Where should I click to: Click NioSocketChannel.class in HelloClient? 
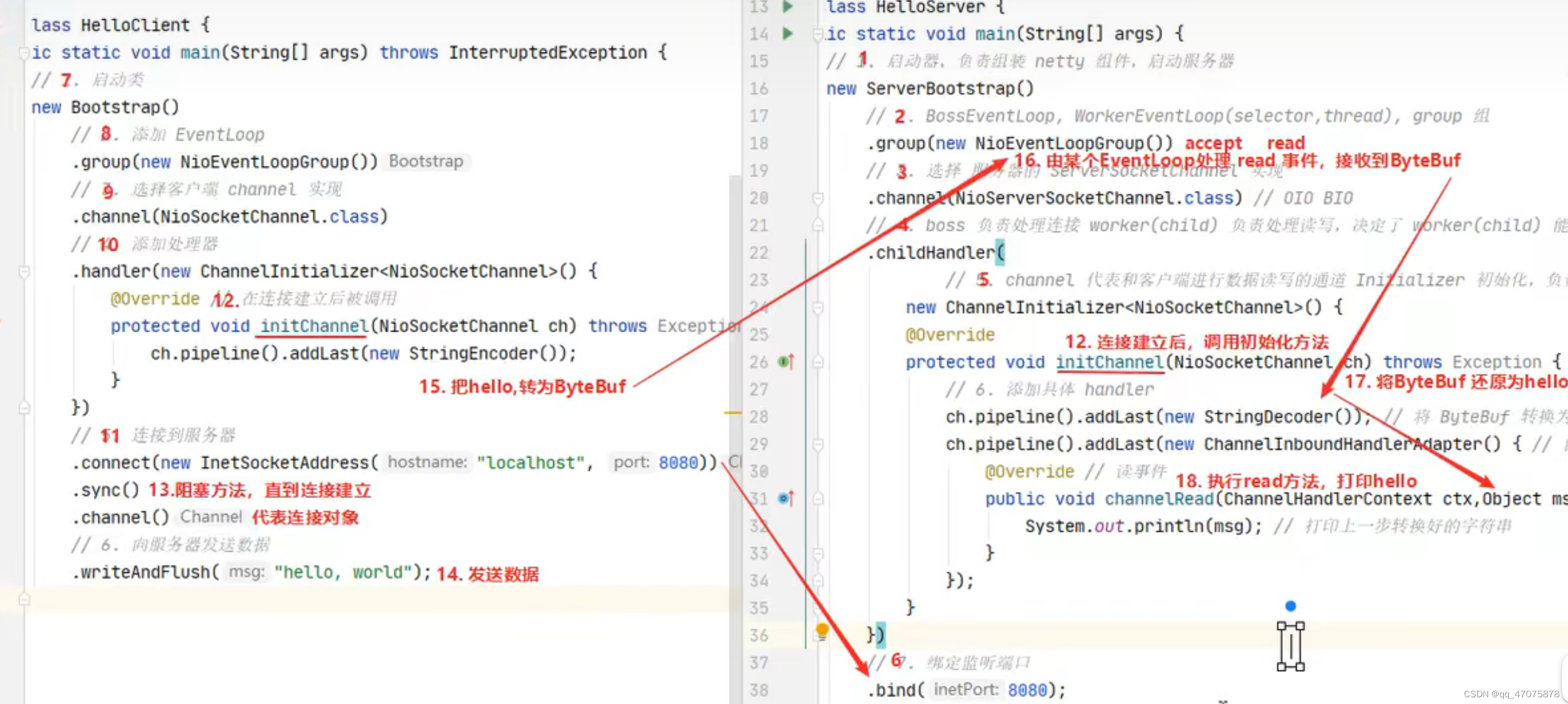coord(269,217)
